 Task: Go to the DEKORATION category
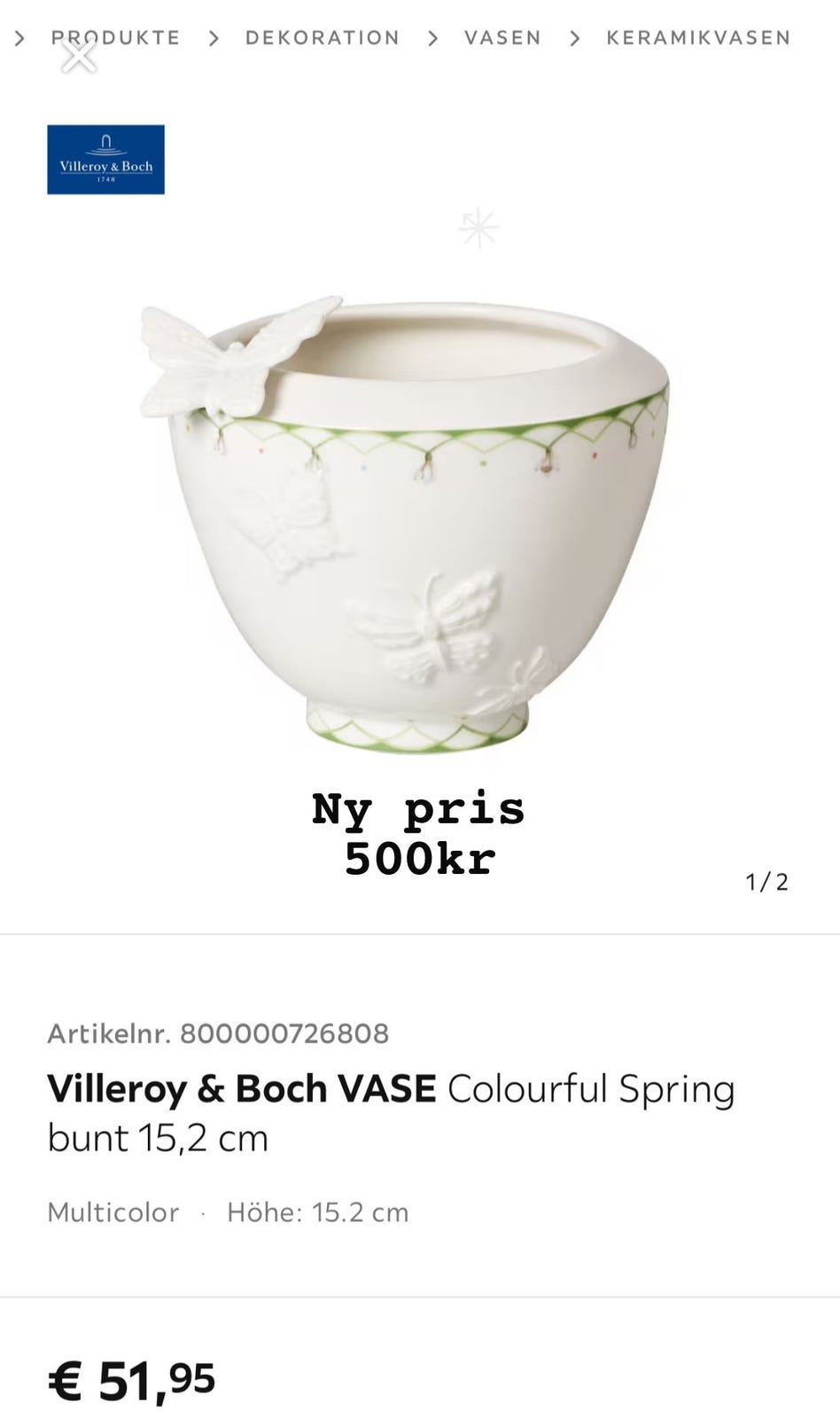[x=323, y=38]
